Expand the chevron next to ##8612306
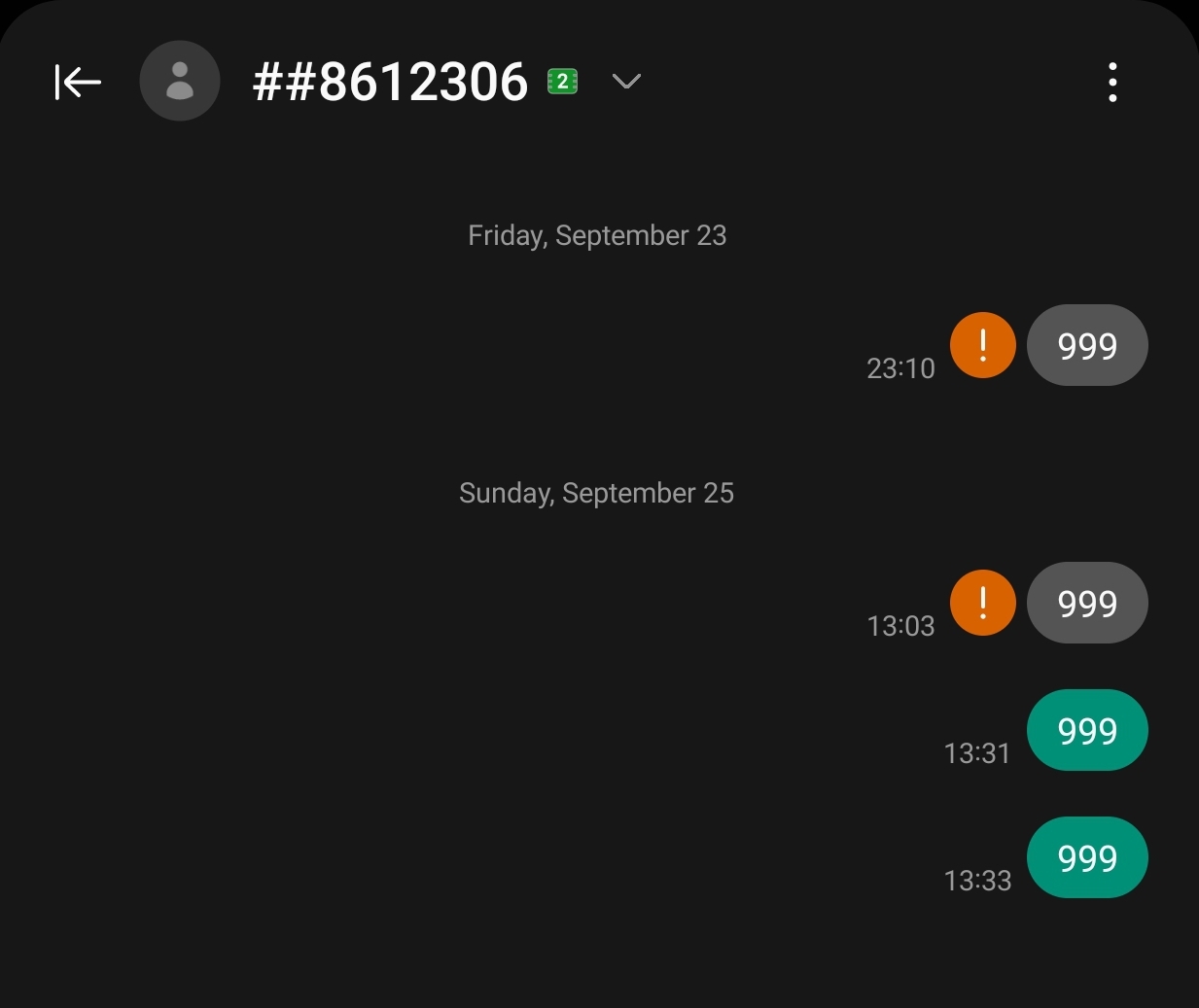Viewport: 1199px width, 1008px height. click(x=626, y=82)
